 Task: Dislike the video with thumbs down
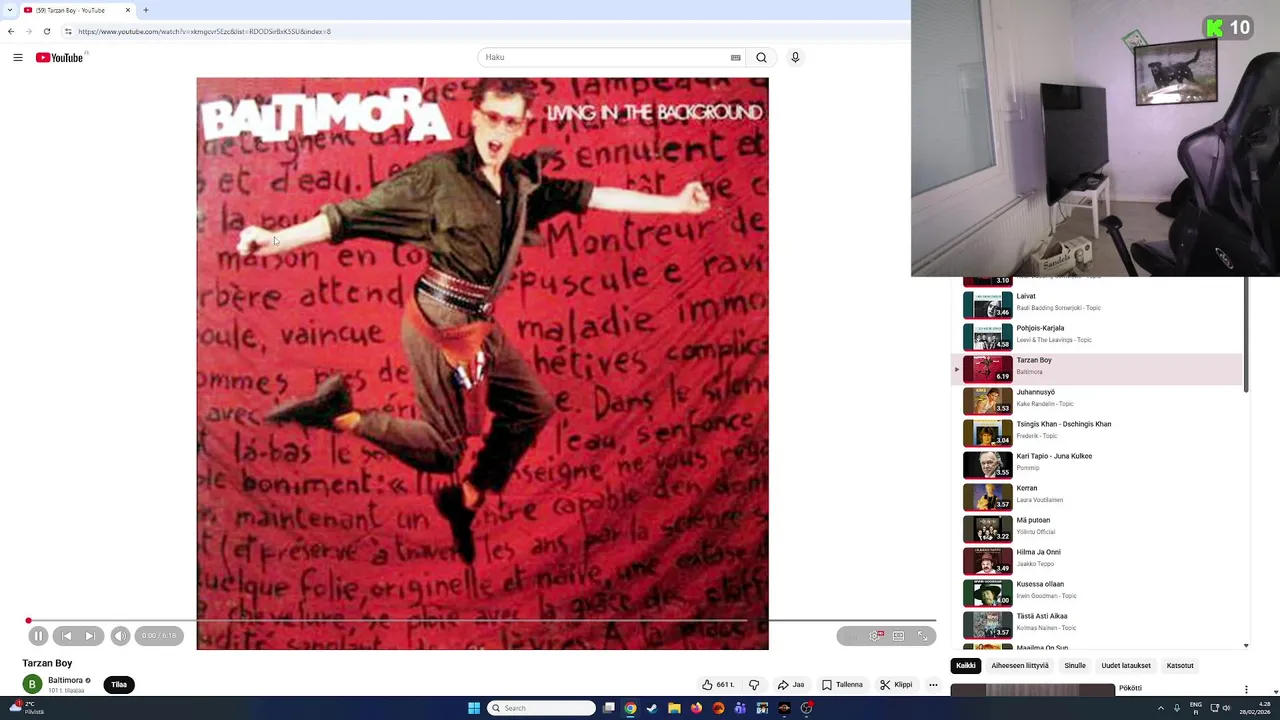pyautogui.click(x=754, y=685)
